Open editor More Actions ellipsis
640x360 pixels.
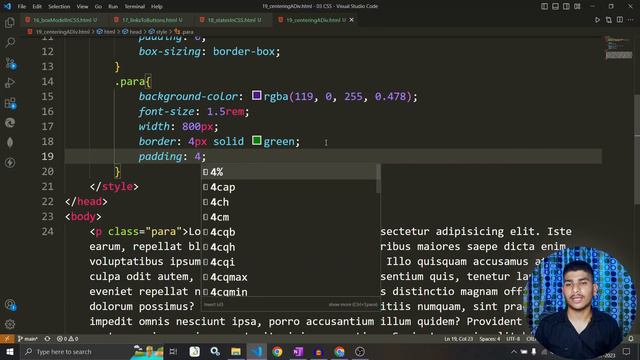coord(631,20)
